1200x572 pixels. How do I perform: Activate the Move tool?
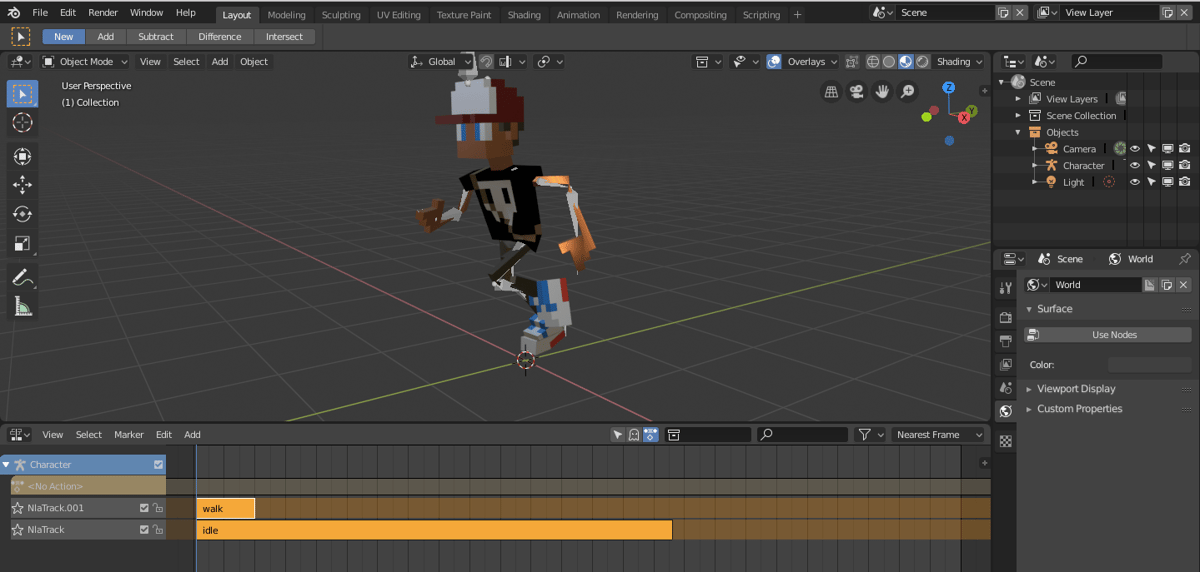[22, 185]
